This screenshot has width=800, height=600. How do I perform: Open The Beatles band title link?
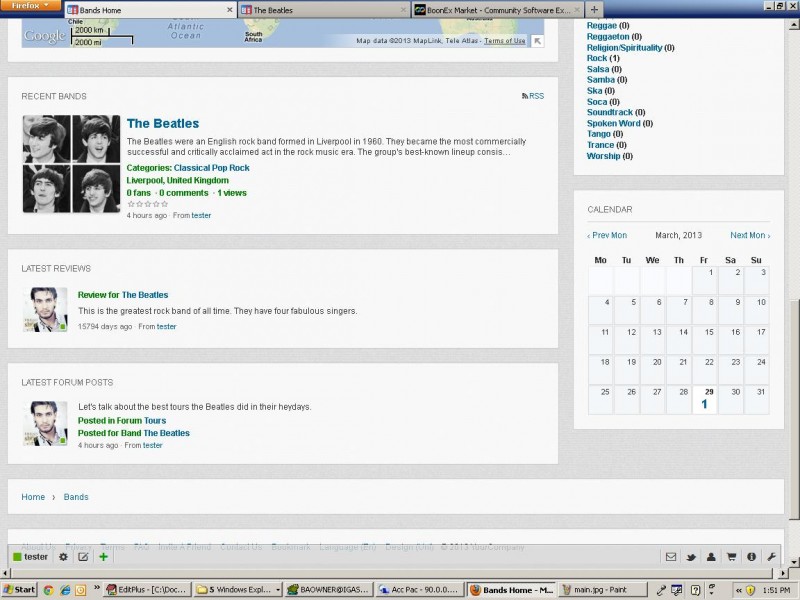pos(163,123)
